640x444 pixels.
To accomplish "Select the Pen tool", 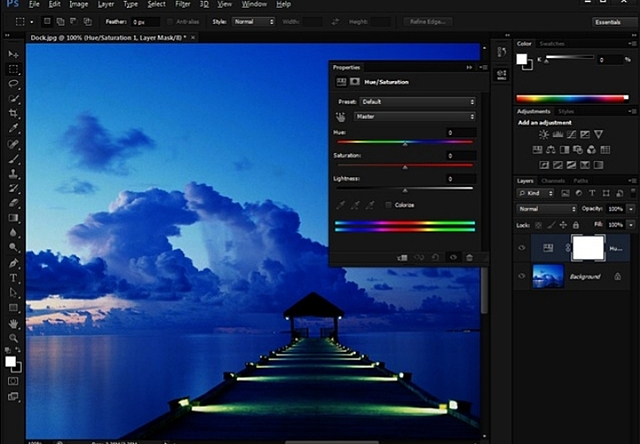I will [x=13, y=263].
